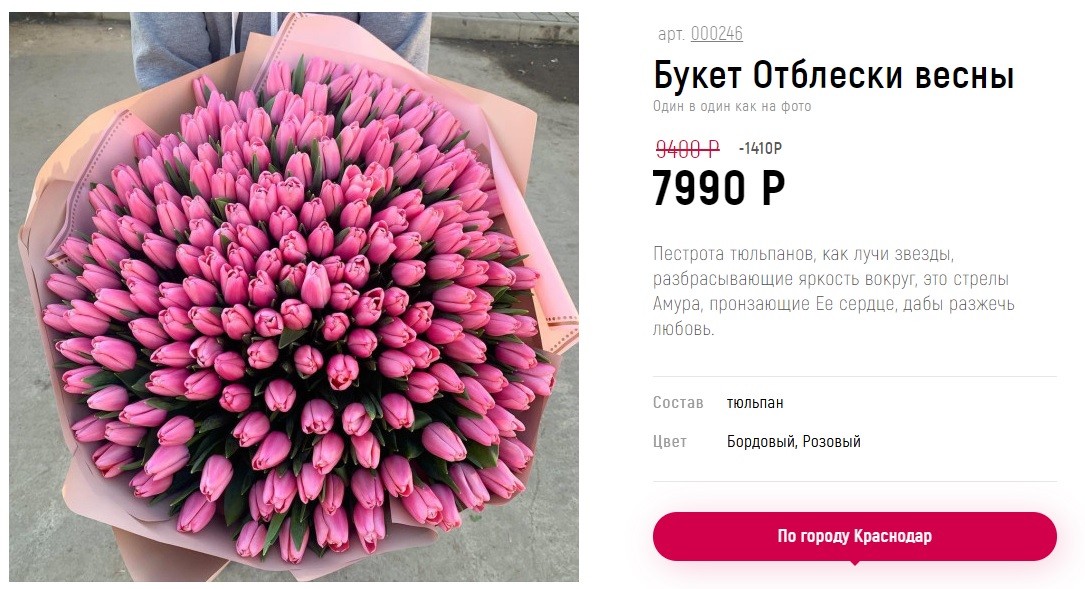Choose the Розовый color value
This screenshot has height=589, width=1085.
832,442
